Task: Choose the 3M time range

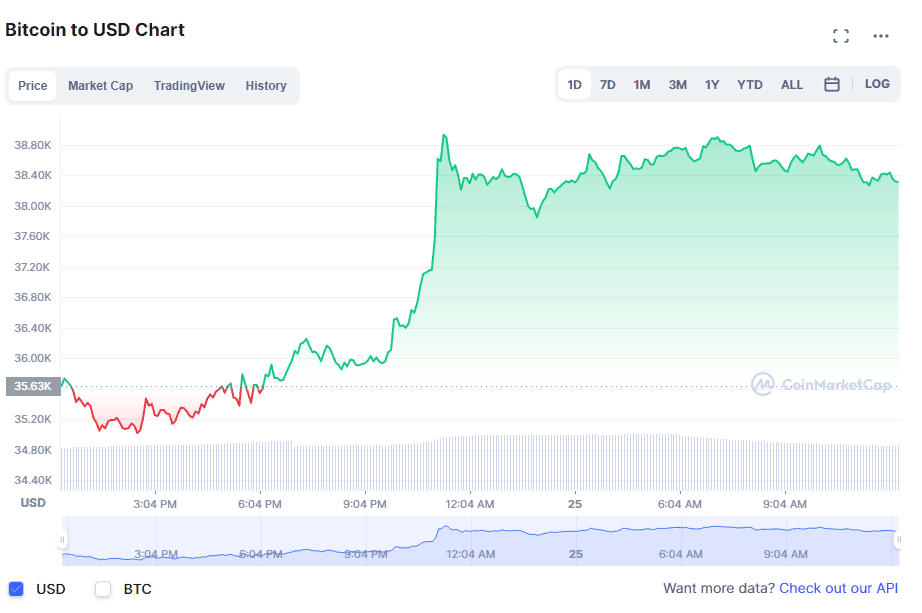Action: [678, 85]
